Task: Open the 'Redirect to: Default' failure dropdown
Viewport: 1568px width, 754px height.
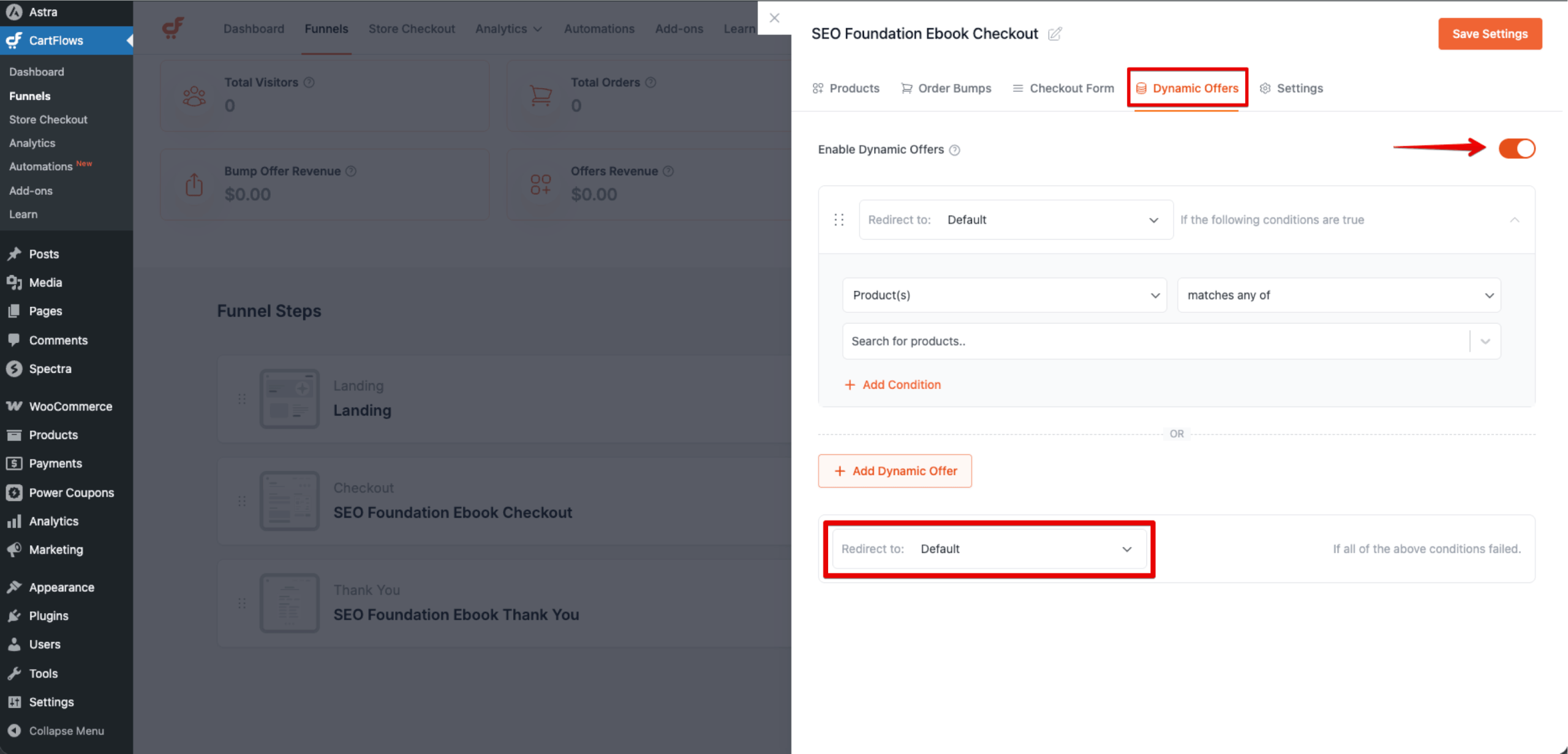Action: pyautogui.click(x=987, y=549)
